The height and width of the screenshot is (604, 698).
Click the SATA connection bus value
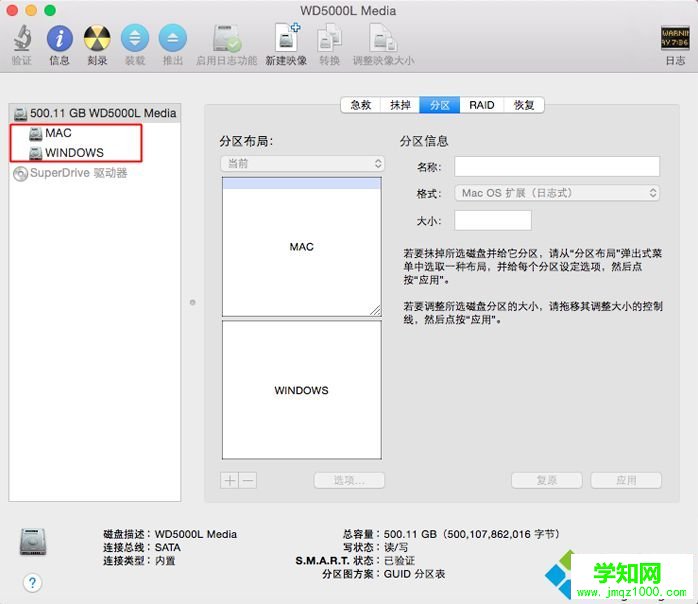167,547
